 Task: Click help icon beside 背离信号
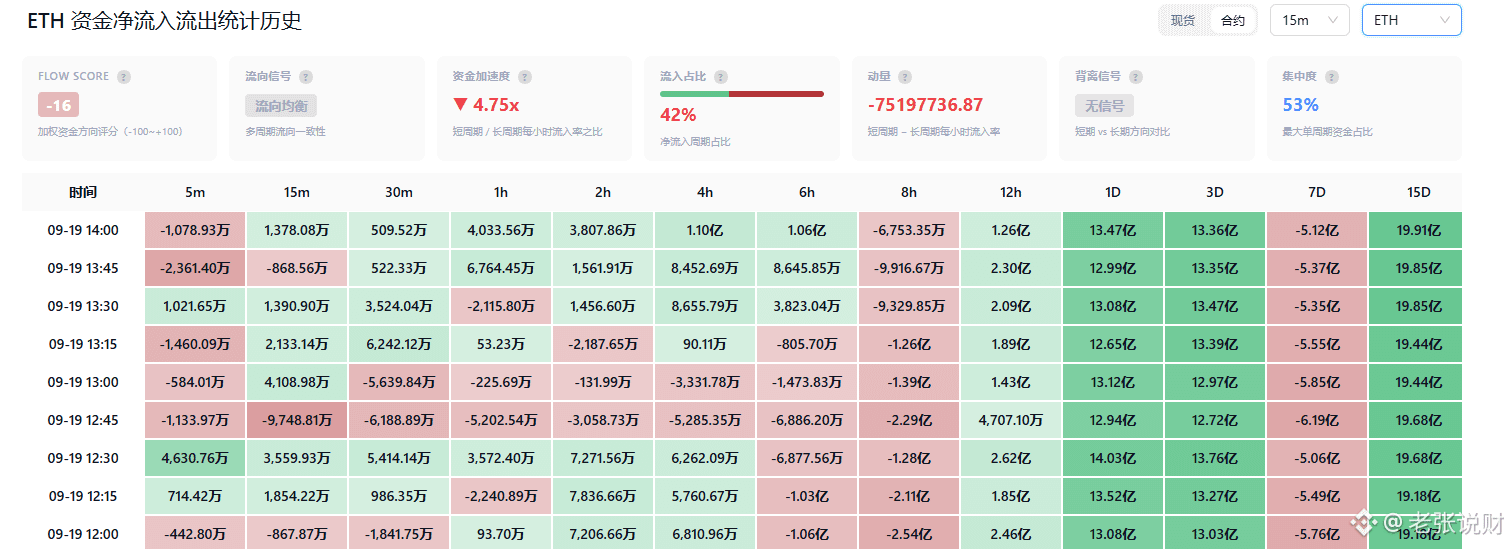[1136, 77]
